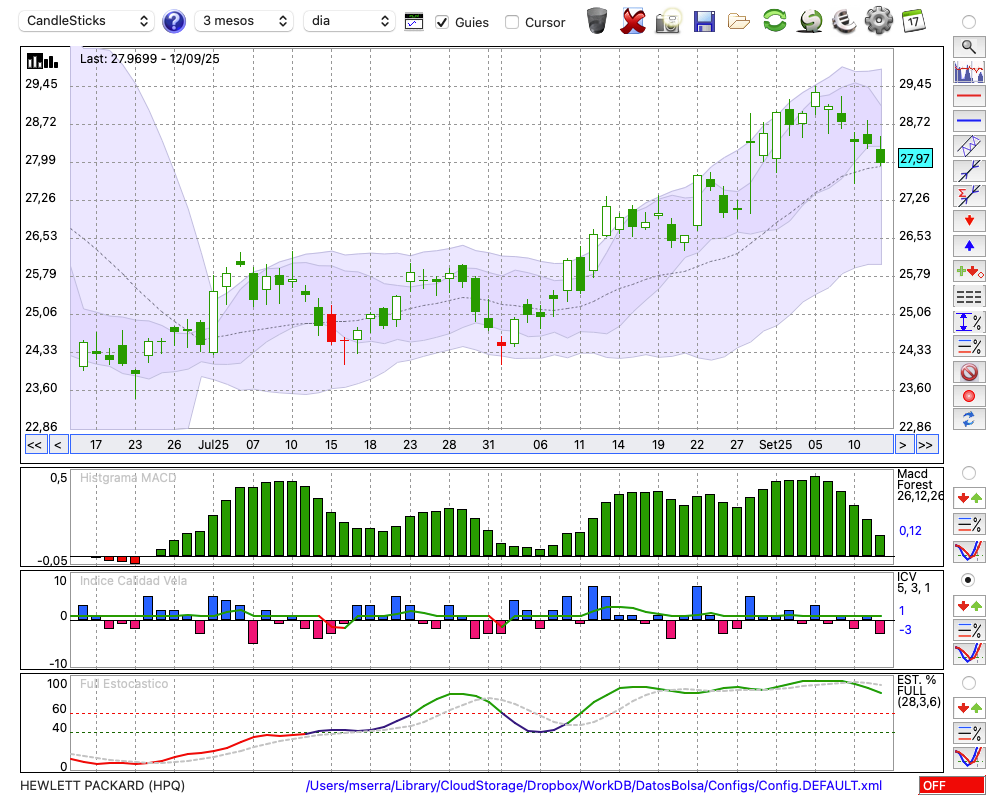
Task: Click ICV panel curve indicator icon
Action: click(969, 653)
